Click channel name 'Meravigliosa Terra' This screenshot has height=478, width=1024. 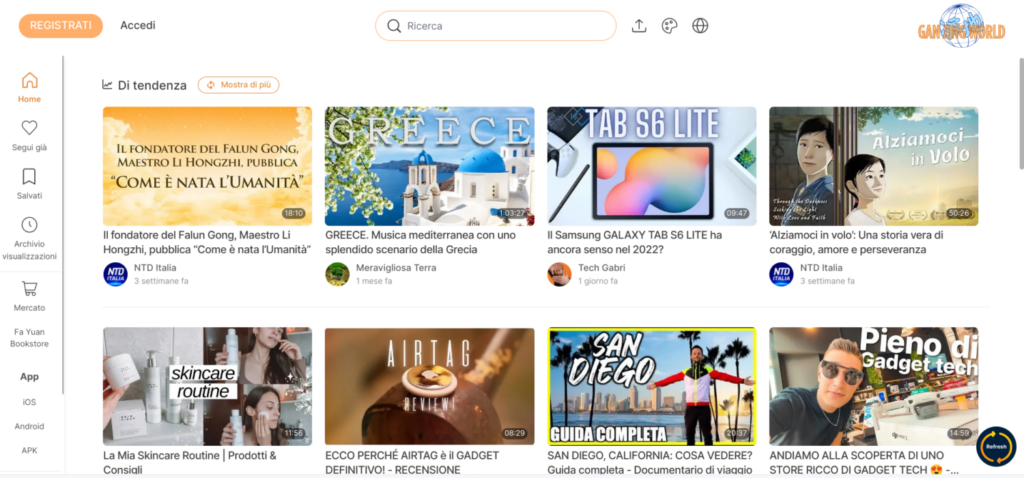pyautogui.click(x=396, y=268)
